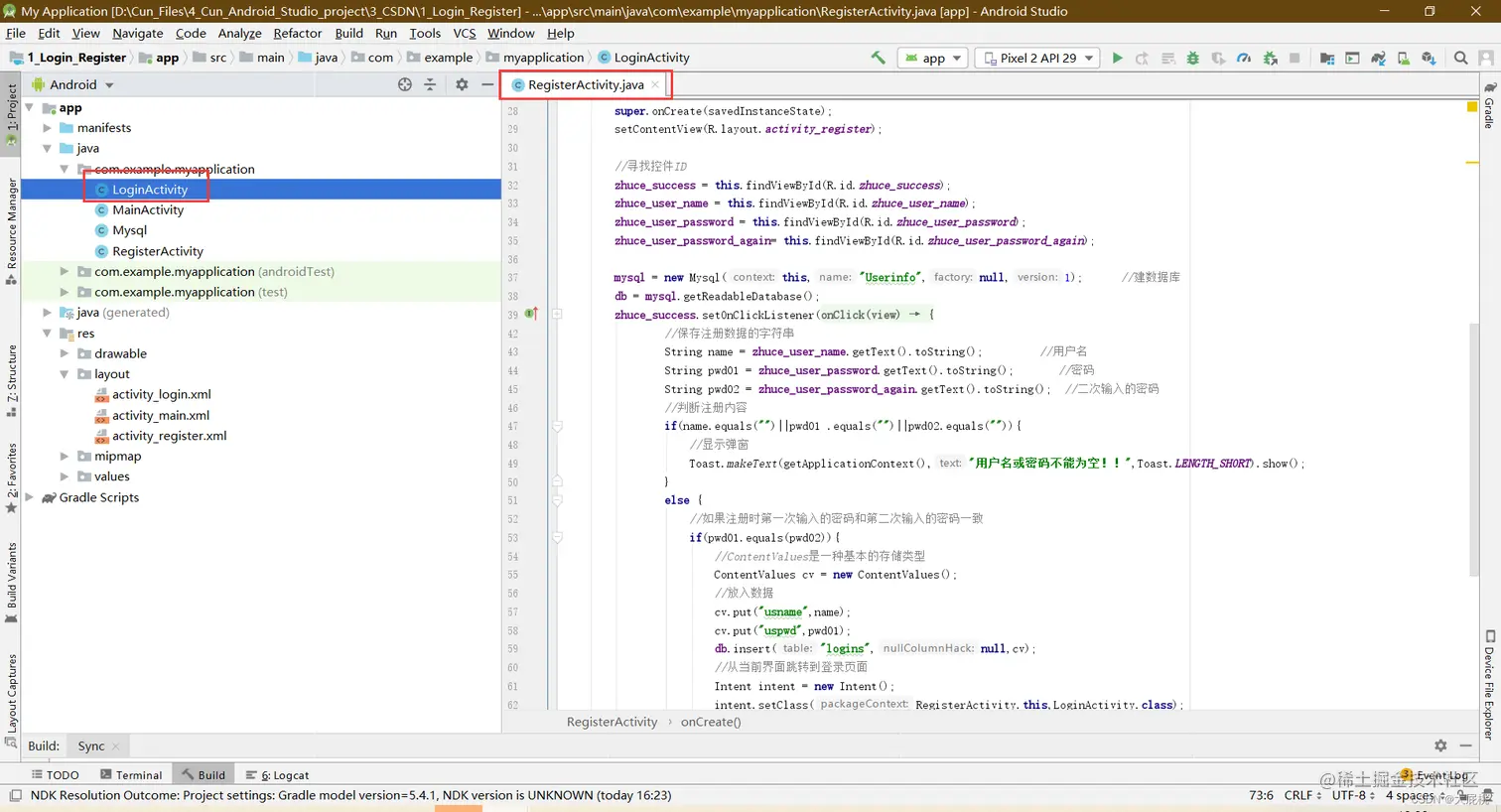Close the RegisterActivity.java tab
This screenshot has width=1501, height=812.
point(655,85)
